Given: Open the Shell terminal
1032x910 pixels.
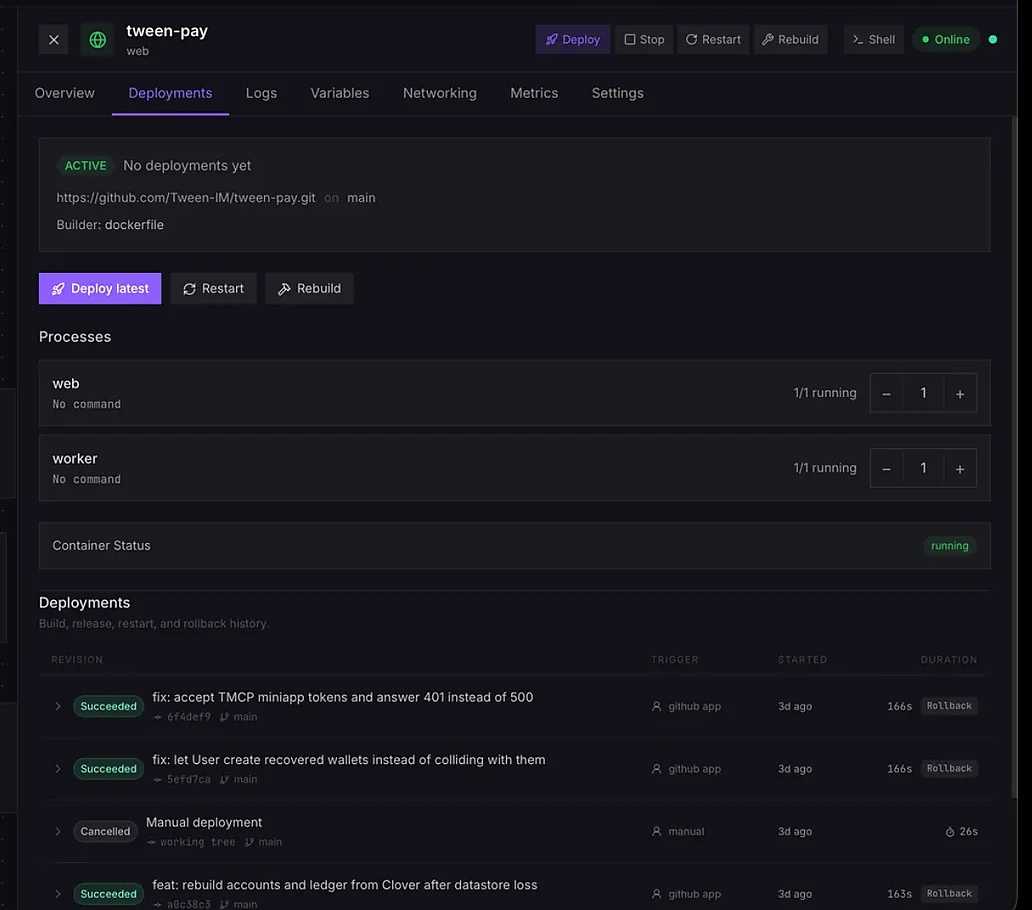Looking at the screenshot, I should pos(873,39).
